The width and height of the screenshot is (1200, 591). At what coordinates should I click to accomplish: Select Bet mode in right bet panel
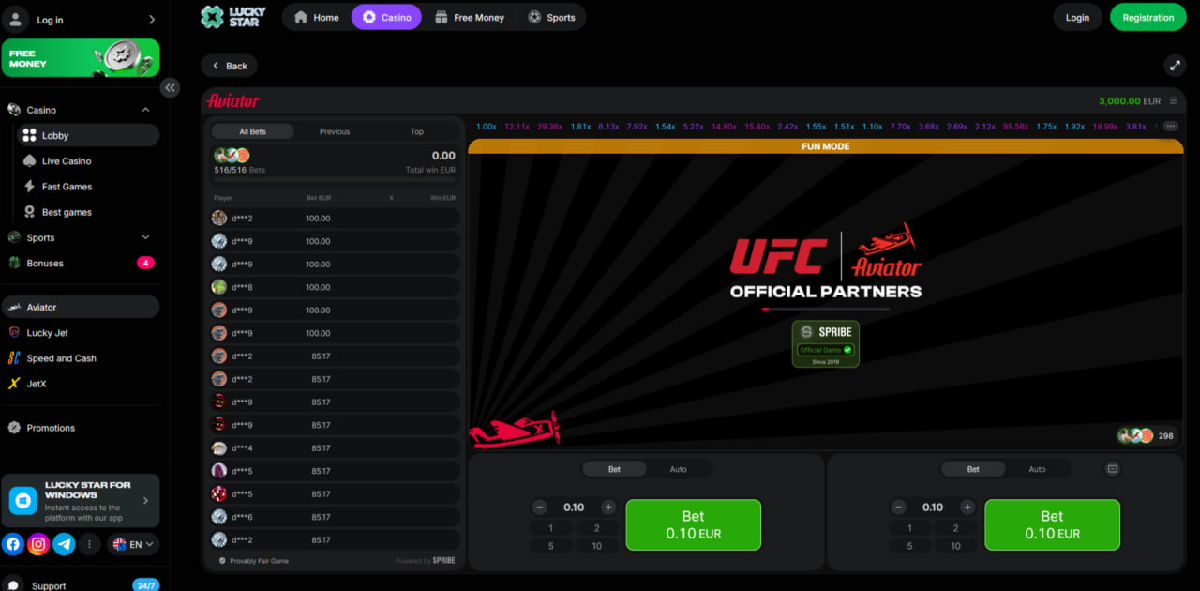coord(973,469)
